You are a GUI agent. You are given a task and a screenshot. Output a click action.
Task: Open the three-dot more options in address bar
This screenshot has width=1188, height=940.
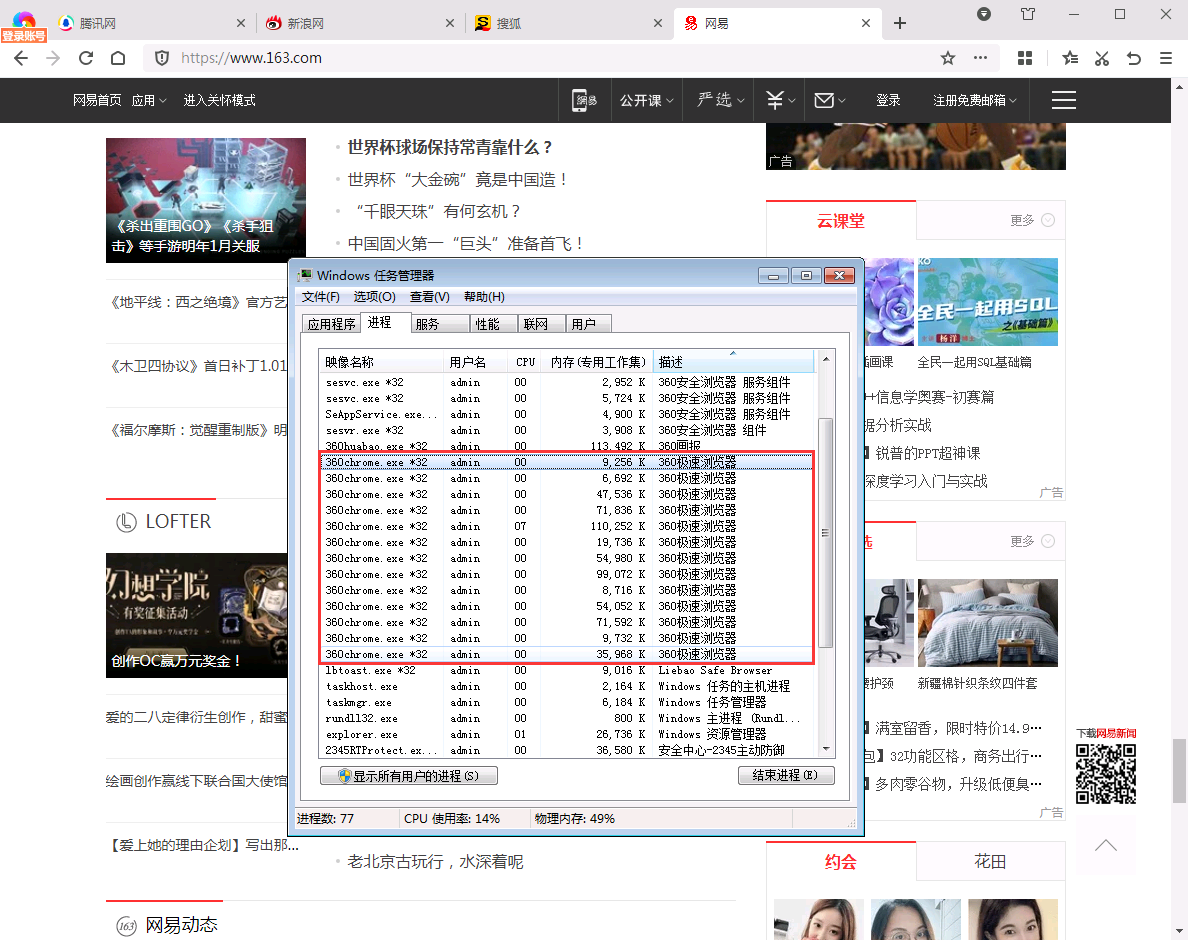coord(980,58)
